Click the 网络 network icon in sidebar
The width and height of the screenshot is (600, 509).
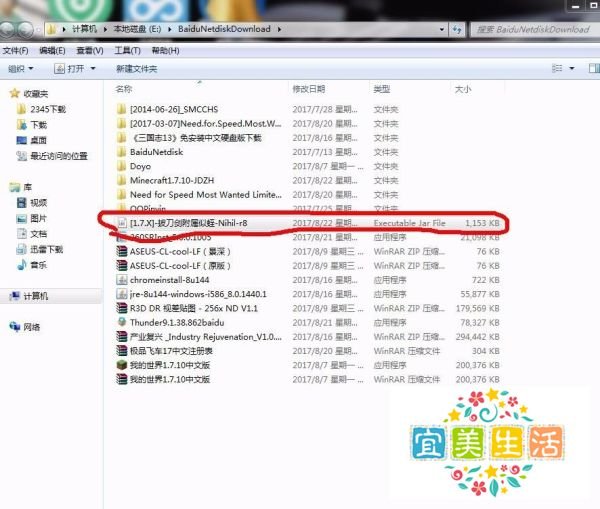pos(15,327)
